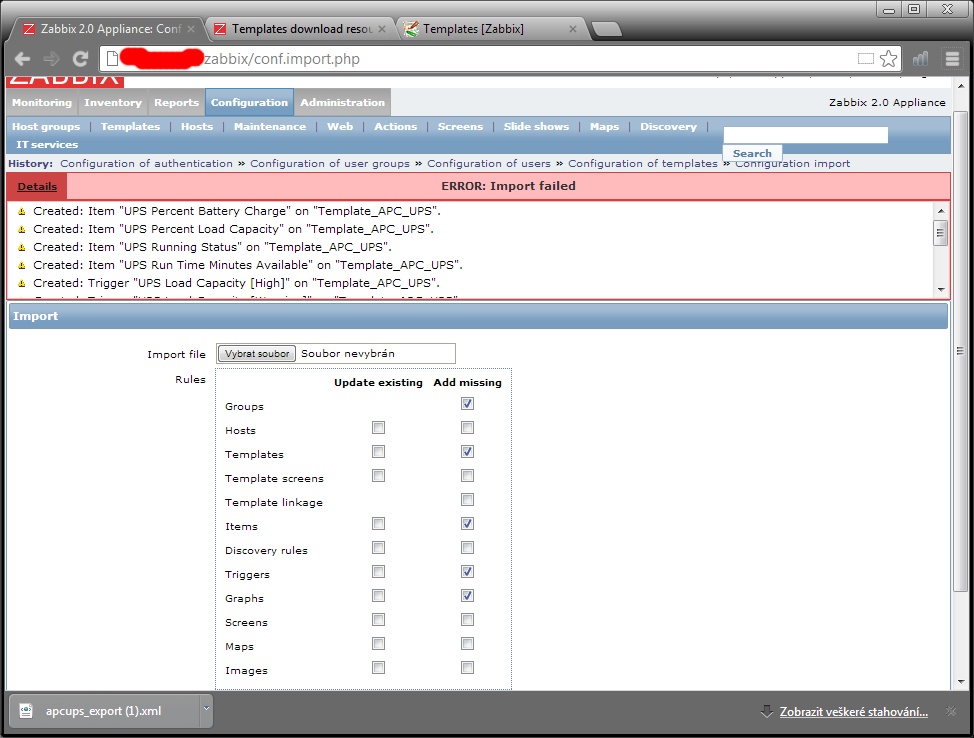The image size is (974, 738).
Task: Go to Host groups submenu
Action: (46, 127)
